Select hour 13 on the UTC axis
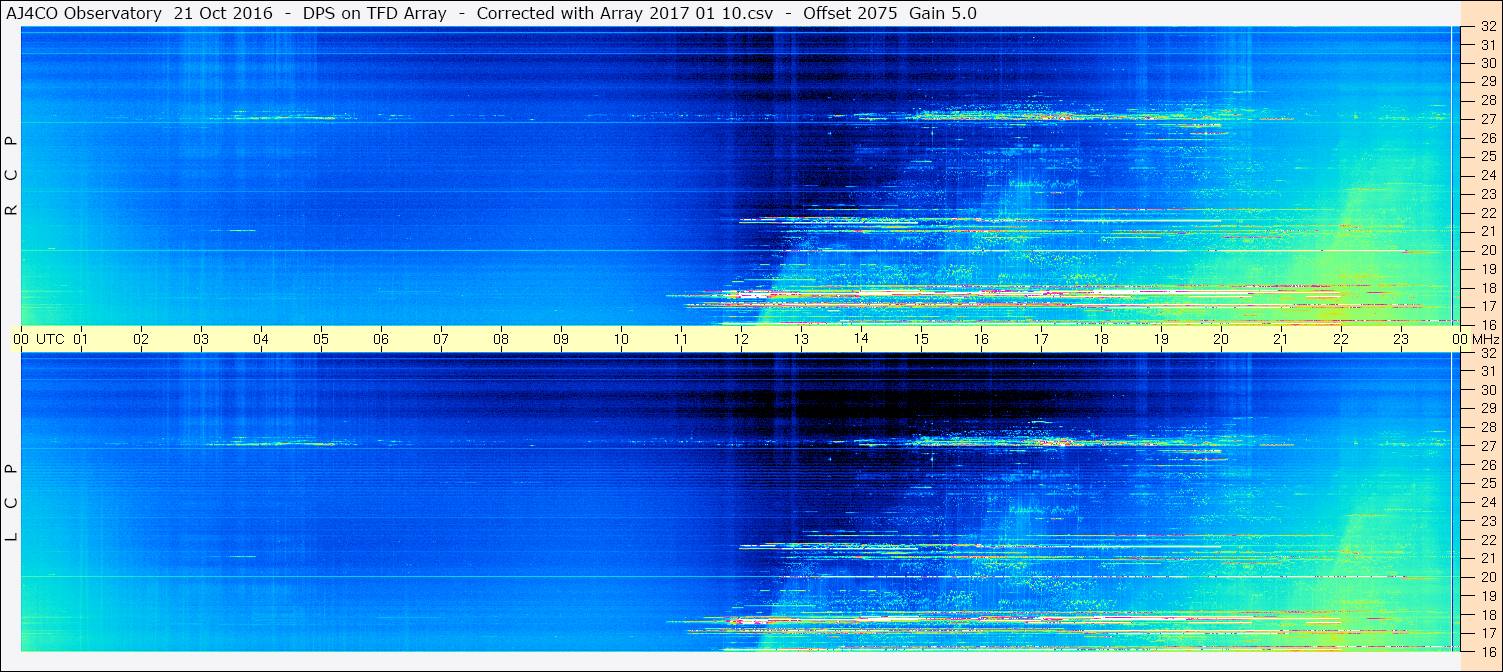The width and height of the screenshot is (1503, 672). 801,339
